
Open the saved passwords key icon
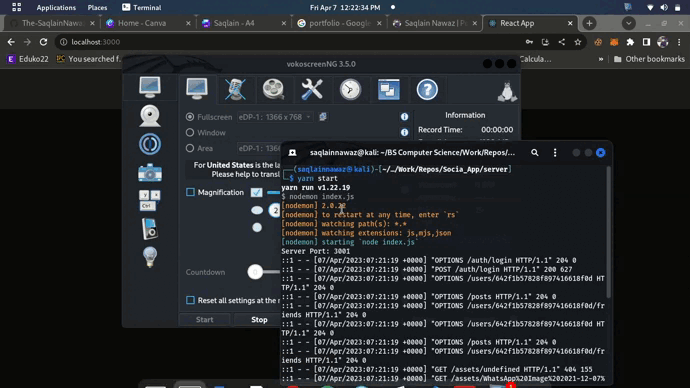tap(529, 42)
